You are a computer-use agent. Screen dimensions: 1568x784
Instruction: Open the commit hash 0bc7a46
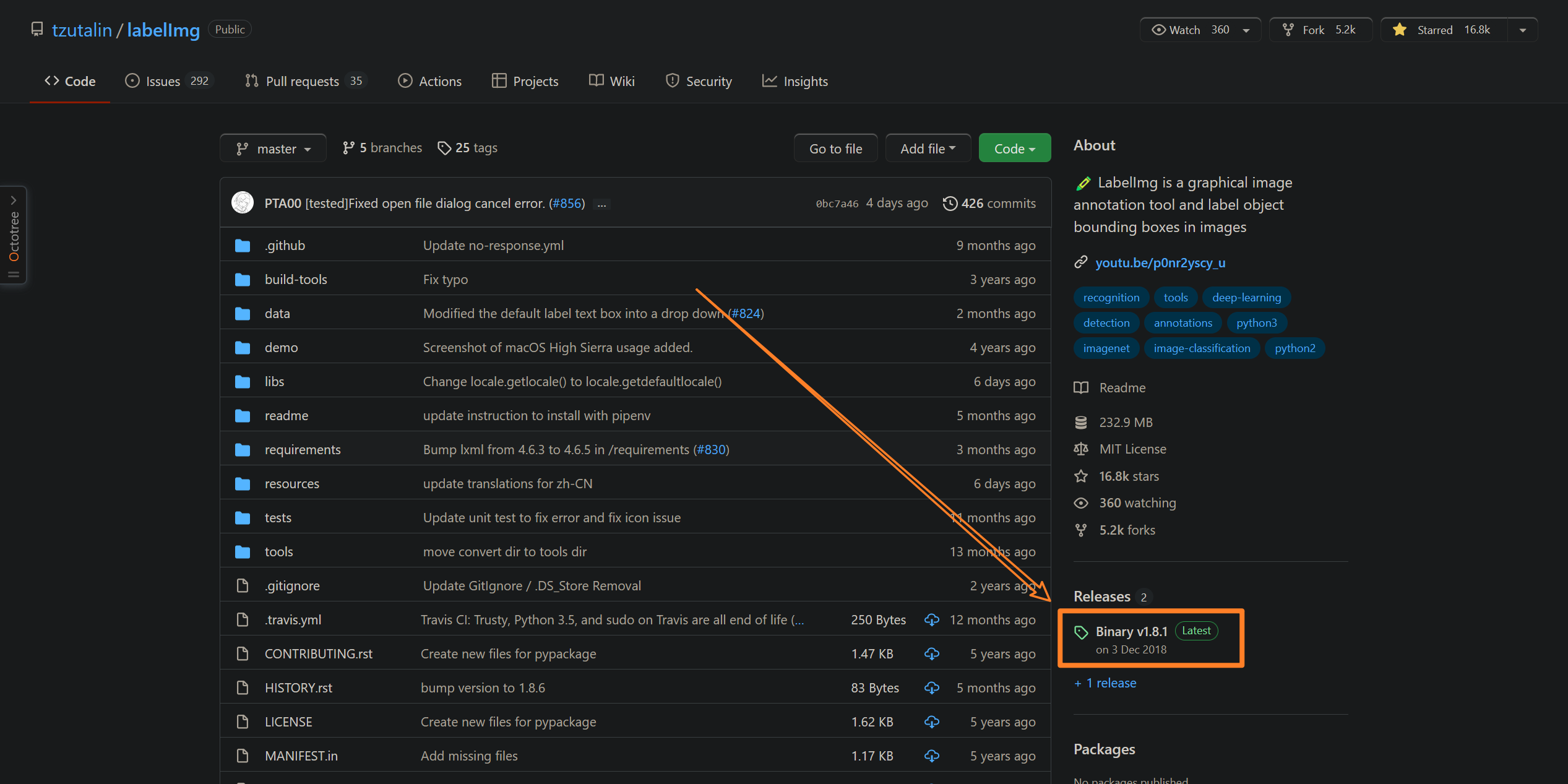click(837, 204)
